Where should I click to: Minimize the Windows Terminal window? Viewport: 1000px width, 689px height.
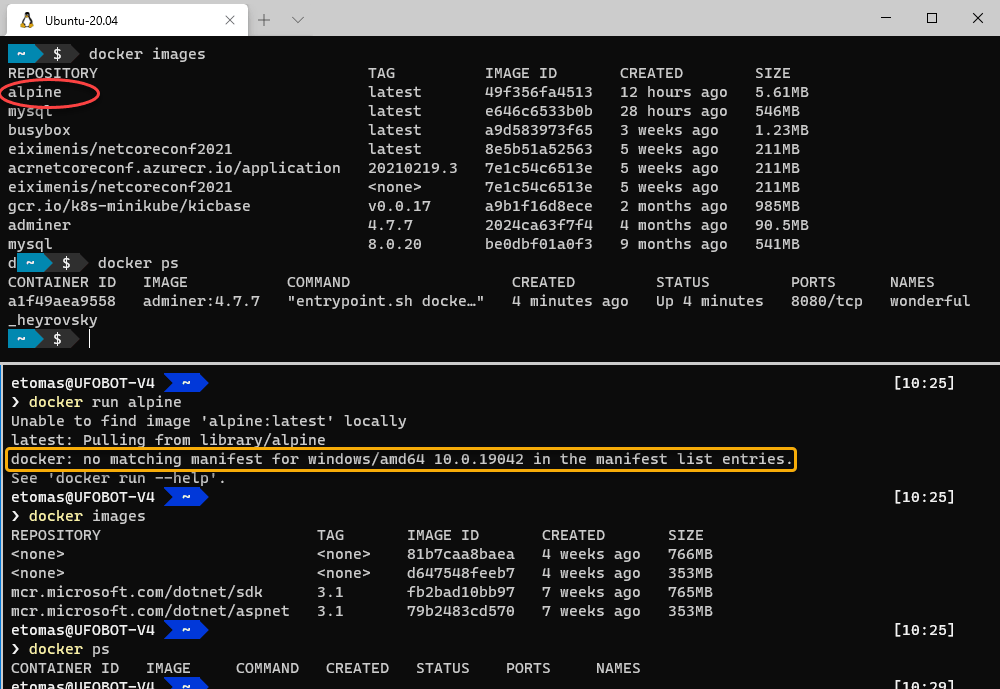coord(885,18)
